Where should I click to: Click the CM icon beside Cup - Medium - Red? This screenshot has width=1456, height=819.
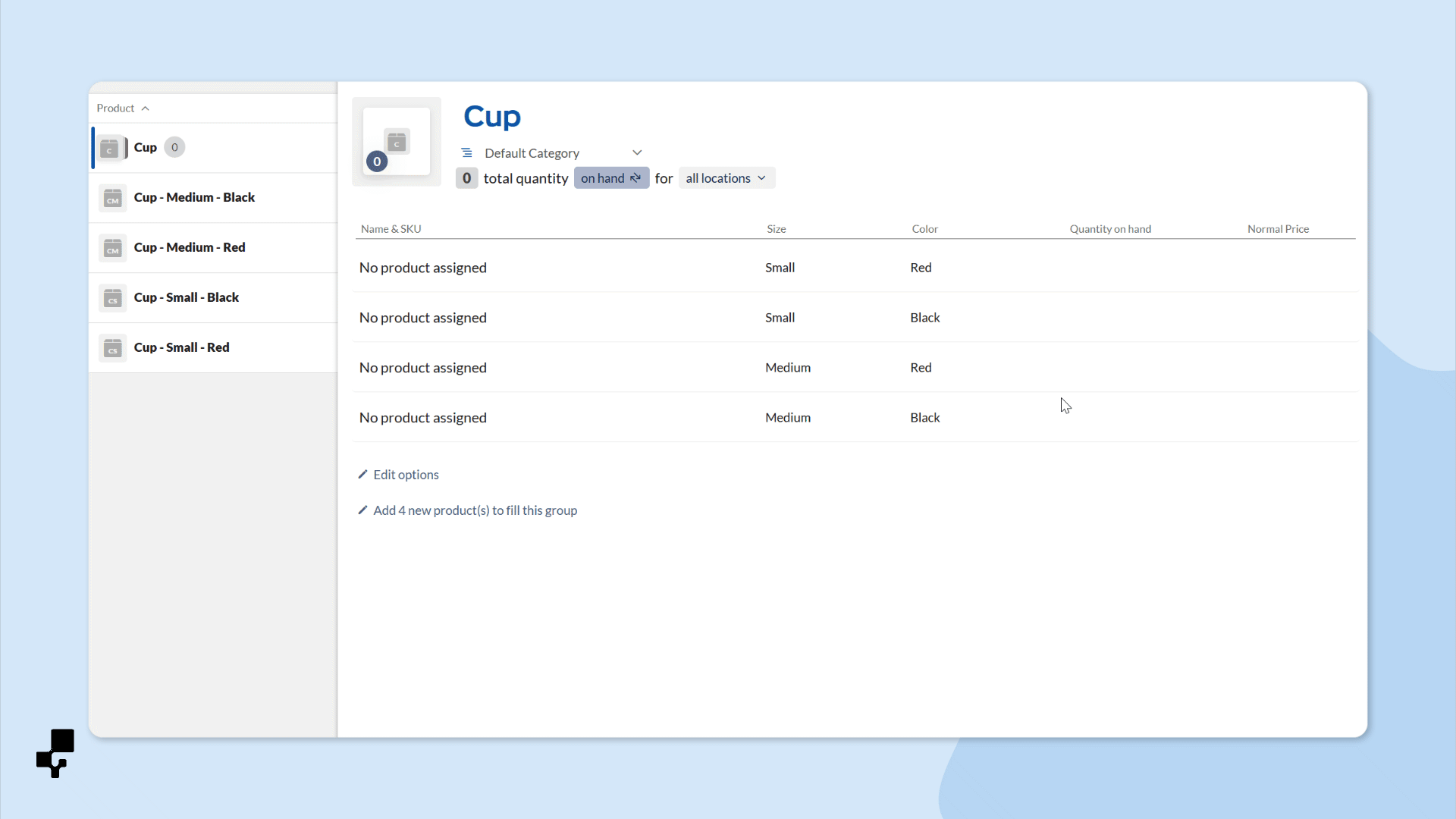pyautogui.click(x=111, y=247)
